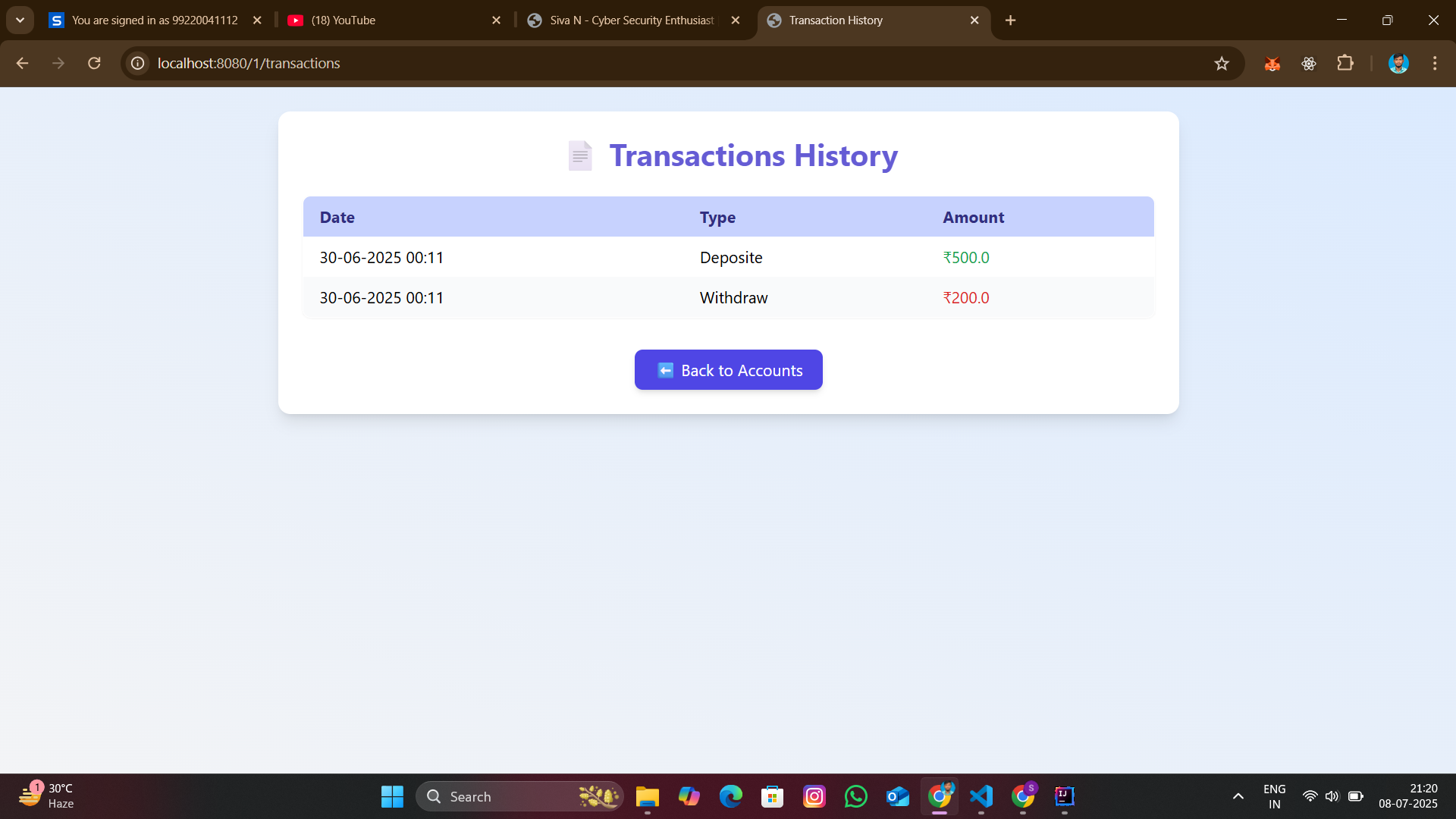The image size is (1456, 819).
Task: Go back to the previous page
Action: [22, 64]
